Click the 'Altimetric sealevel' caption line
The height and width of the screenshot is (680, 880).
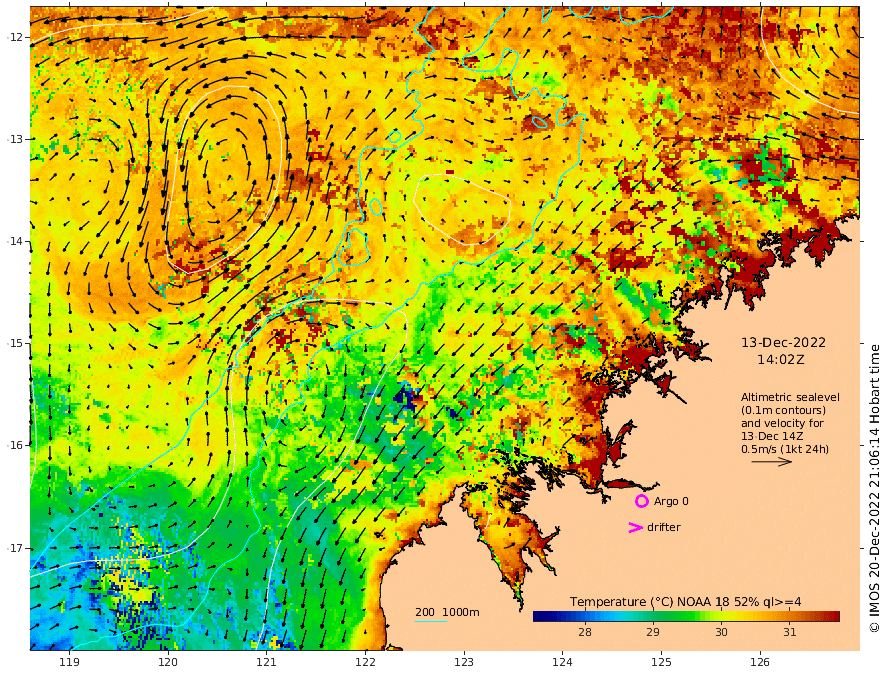(790, 397)
